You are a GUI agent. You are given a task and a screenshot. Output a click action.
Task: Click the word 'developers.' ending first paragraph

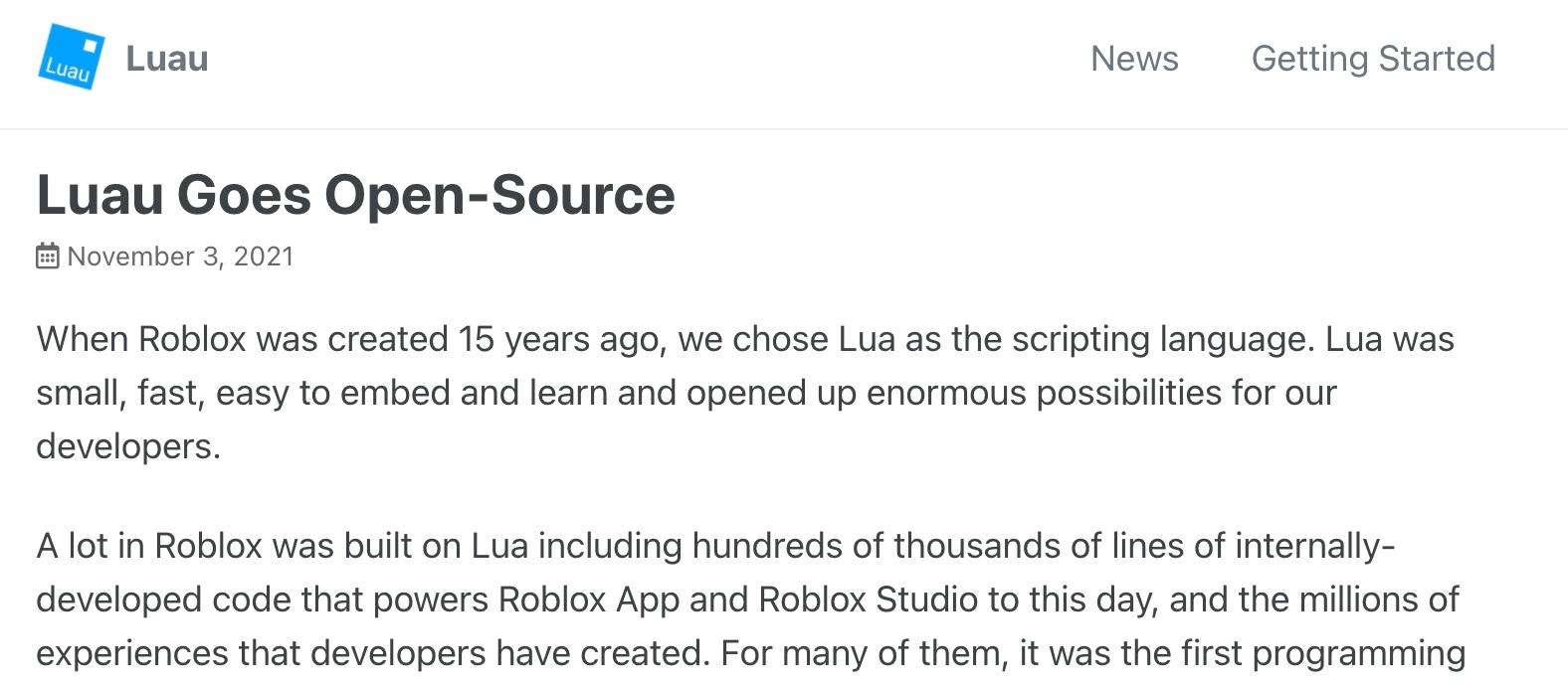127,446
